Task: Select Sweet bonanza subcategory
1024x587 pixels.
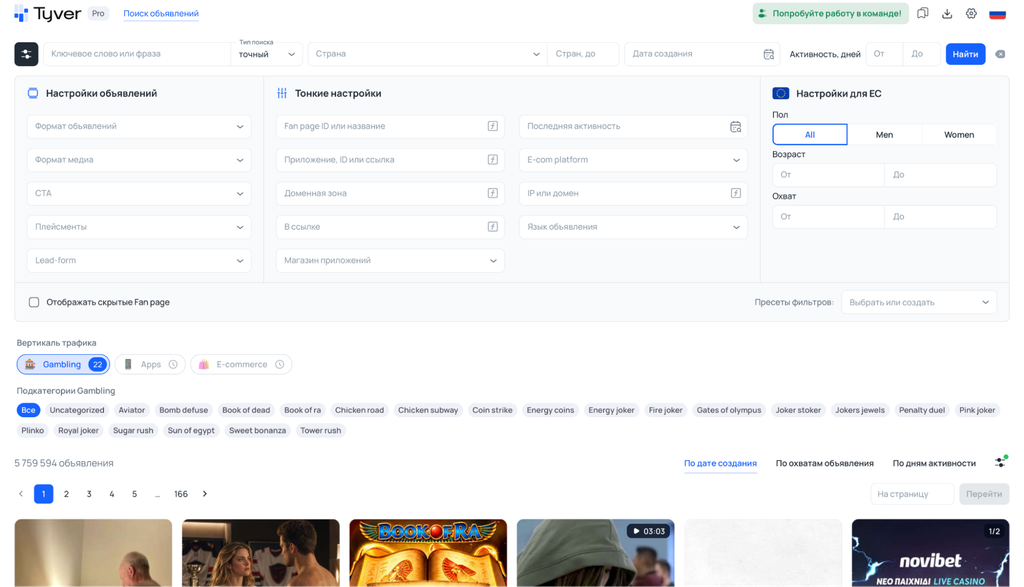Action: click(x=257, y=430)
